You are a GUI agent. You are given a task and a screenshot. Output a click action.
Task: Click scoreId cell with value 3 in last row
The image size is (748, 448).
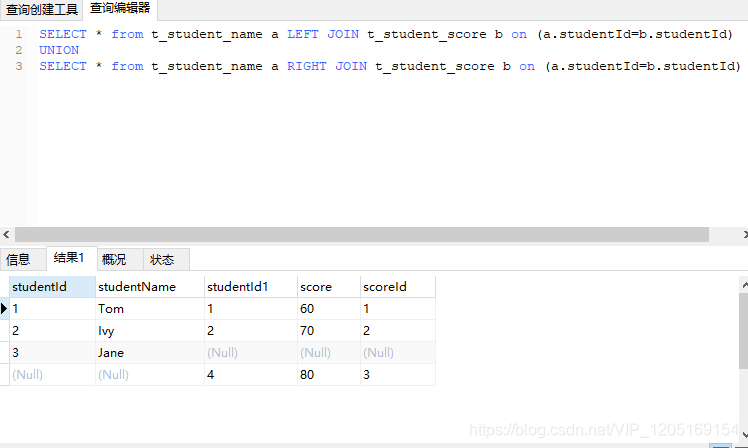[x=397, y=375]
